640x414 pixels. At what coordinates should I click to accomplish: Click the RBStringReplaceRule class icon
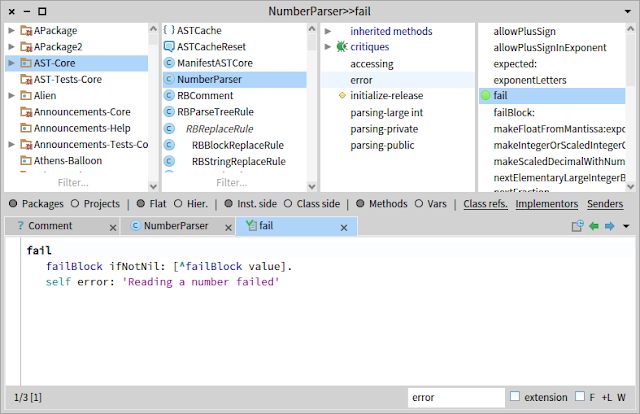pyautogui.click(x=169, y=161)
